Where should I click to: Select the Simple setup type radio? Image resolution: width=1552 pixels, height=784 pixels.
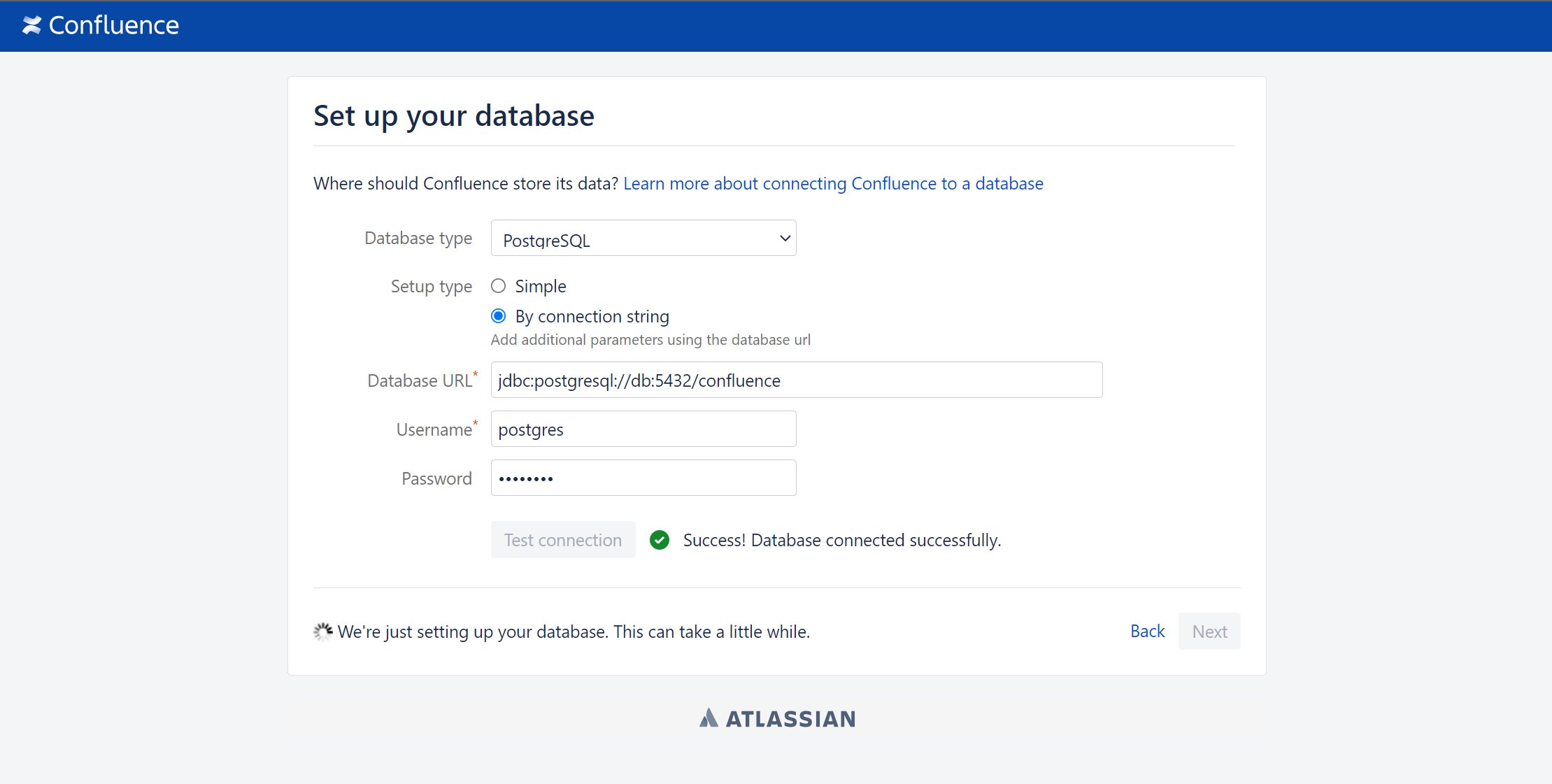tap(498, 286)
